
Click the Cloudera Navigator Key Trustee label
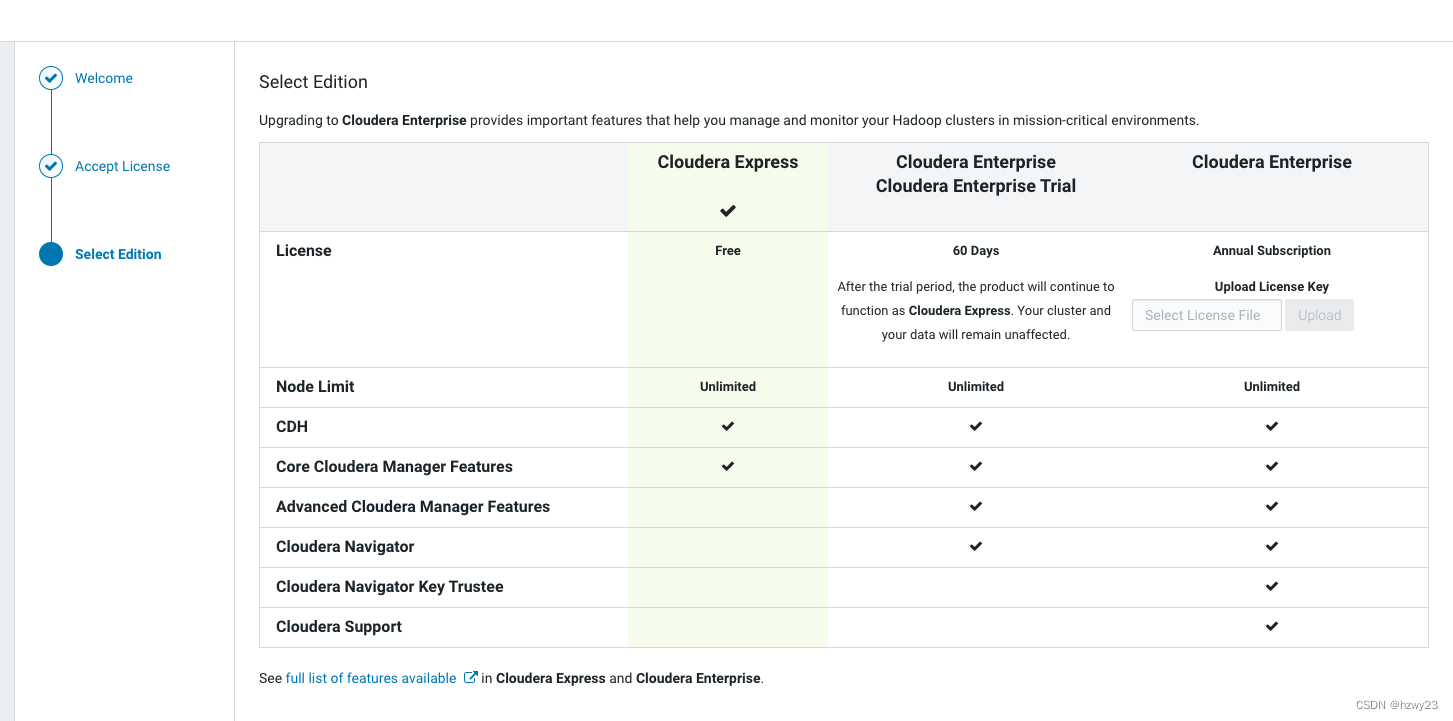tap(390, 587)
